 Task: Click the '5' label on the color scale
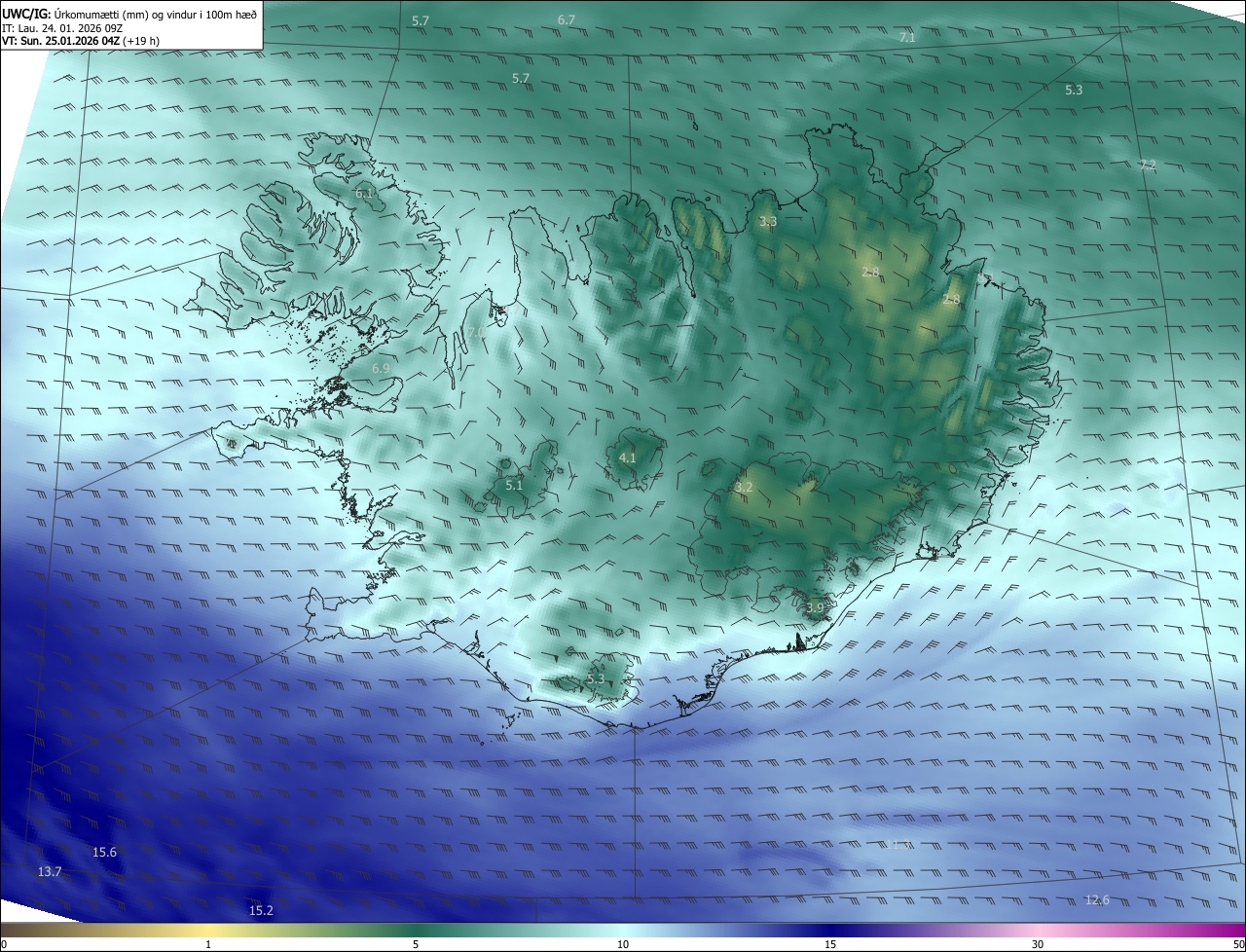click(416, 944)
